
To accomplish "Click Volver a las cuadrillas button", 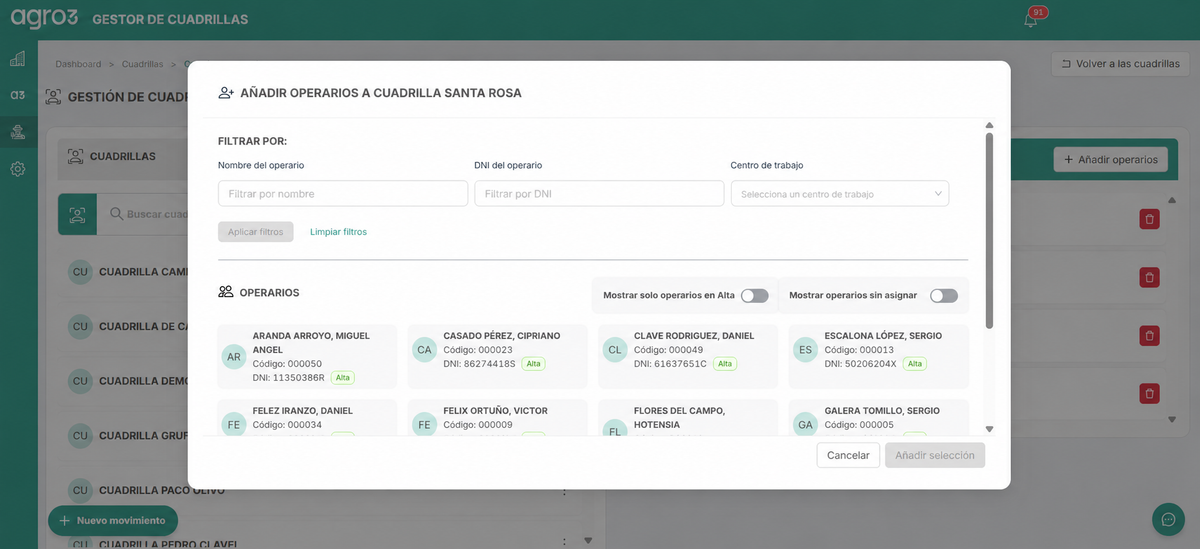I will tap(1120, 64).
